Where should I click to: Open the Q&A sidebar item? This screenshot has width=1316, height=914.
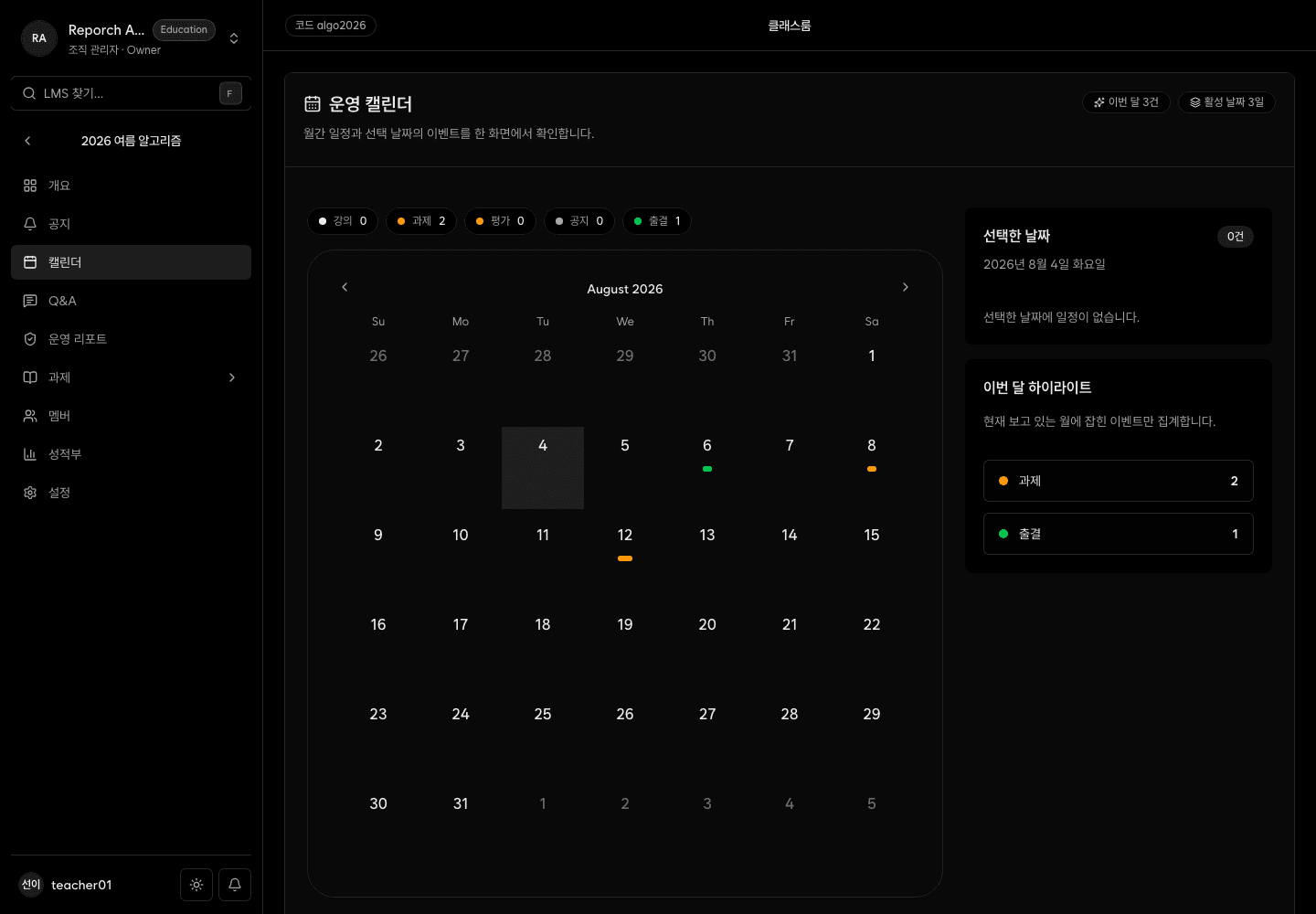point(131,301)
